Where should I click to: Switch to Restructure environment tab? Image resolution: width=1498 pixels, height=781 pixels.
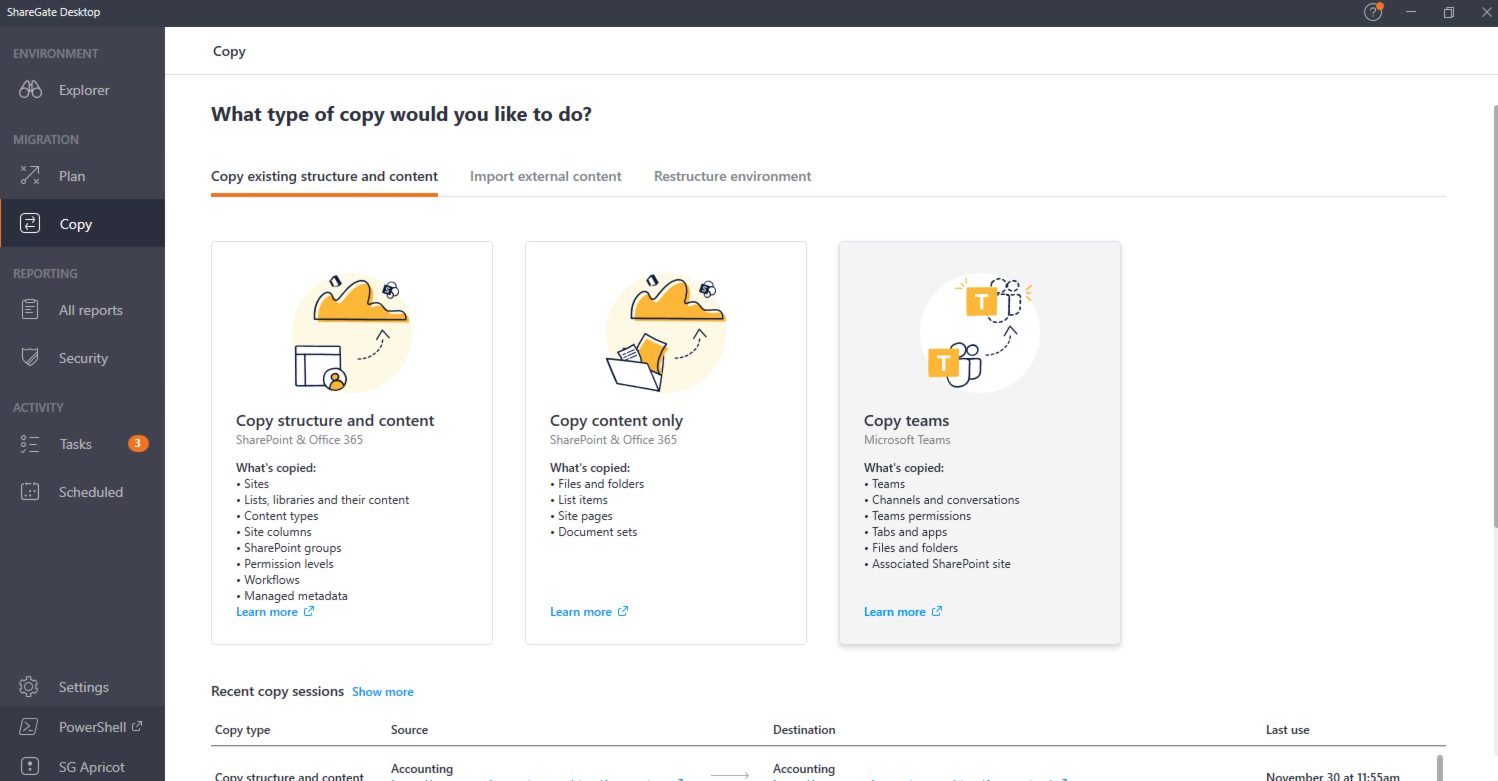click(x=733, y=176)
